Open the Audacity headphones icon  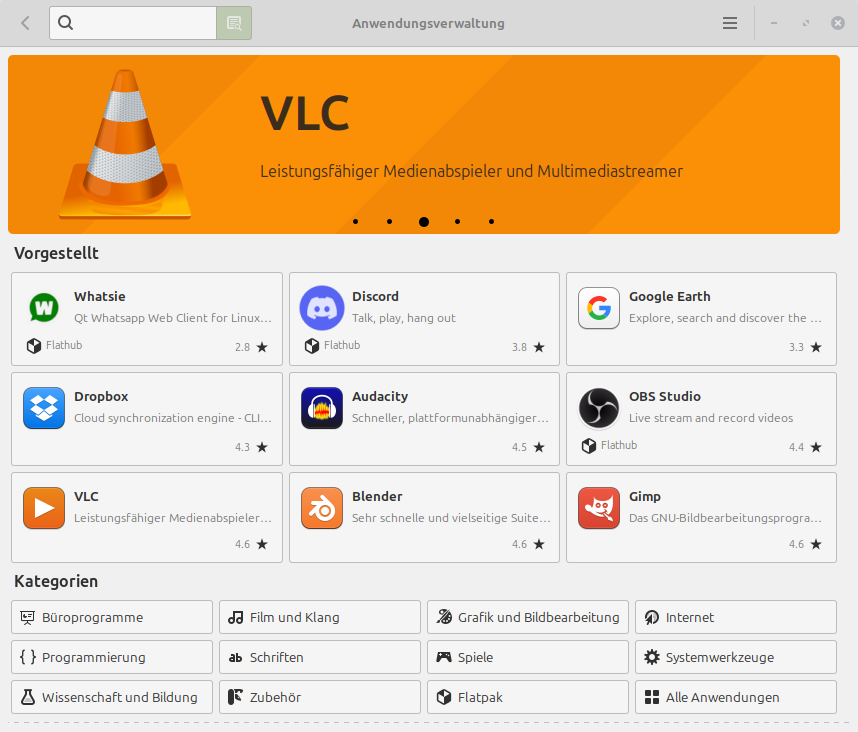point(322,408)
